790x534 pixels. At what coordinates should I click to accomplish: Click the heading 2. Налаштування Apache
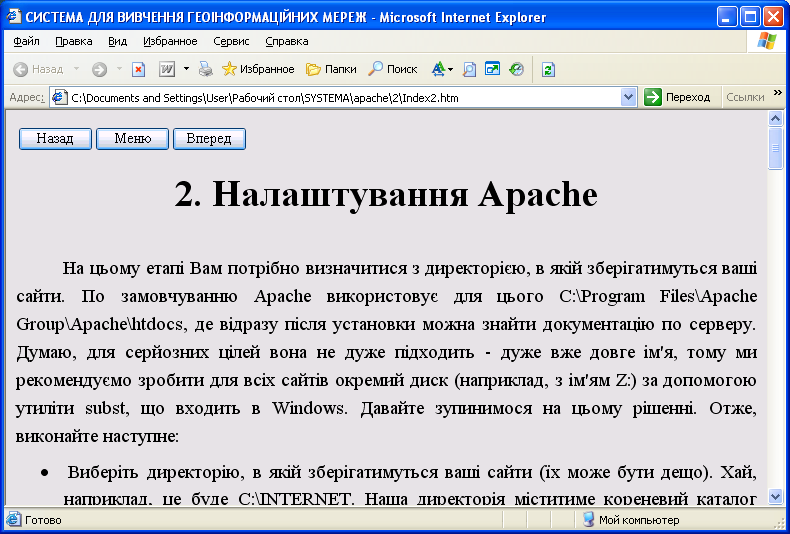tap(386, 194)
